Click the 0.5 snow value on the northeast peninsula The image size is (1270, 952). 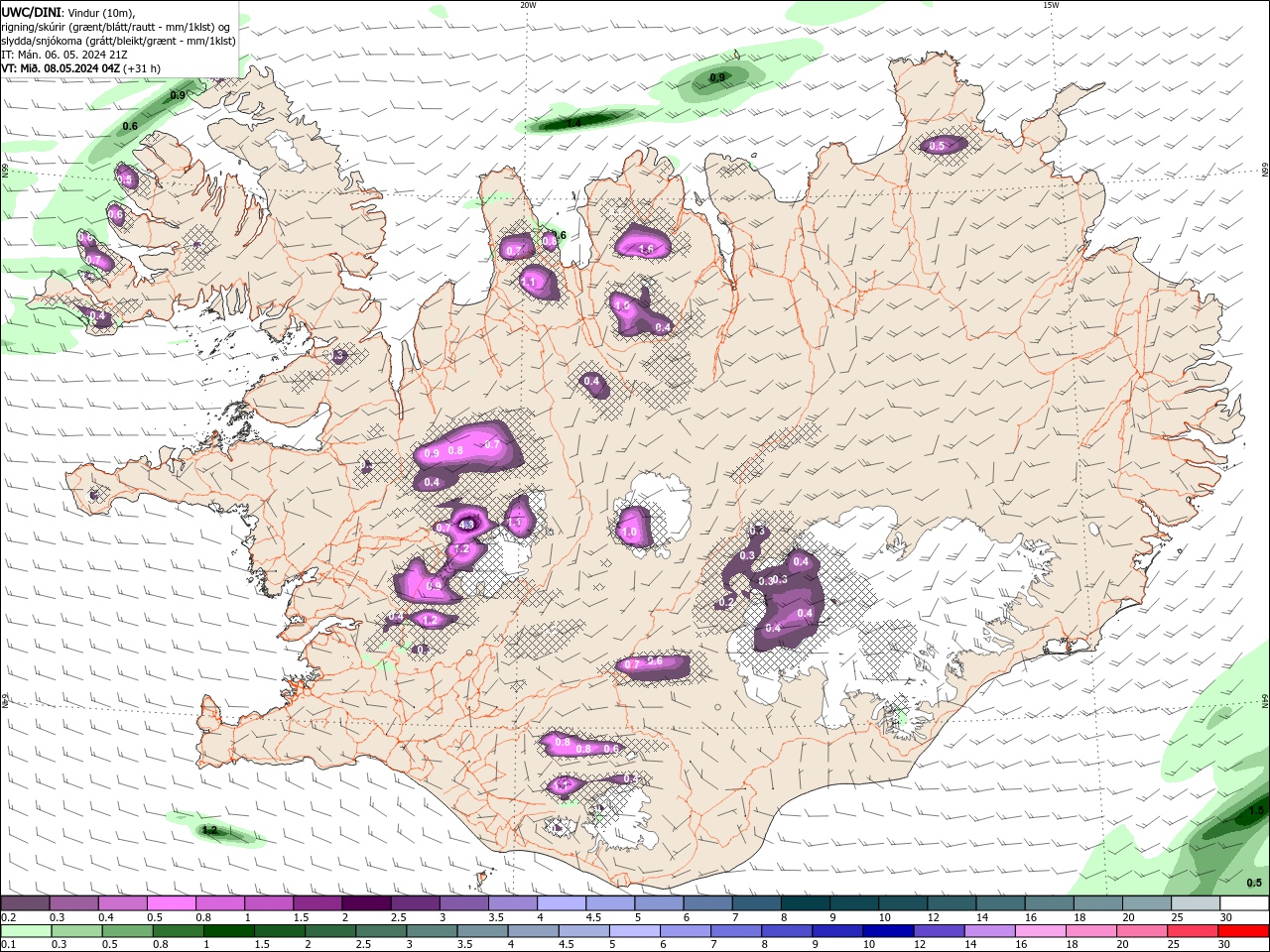[x=938, y=147]
